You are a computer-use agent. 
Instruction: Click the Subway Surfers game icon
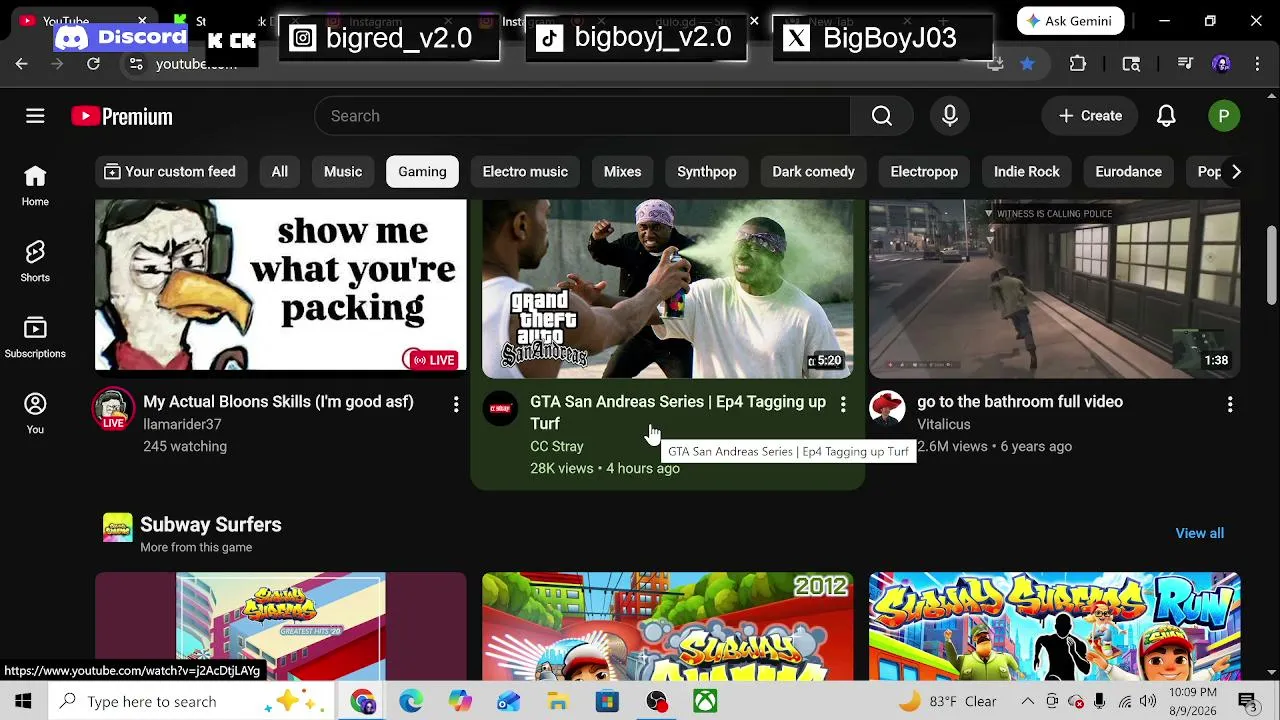[117, 527]
